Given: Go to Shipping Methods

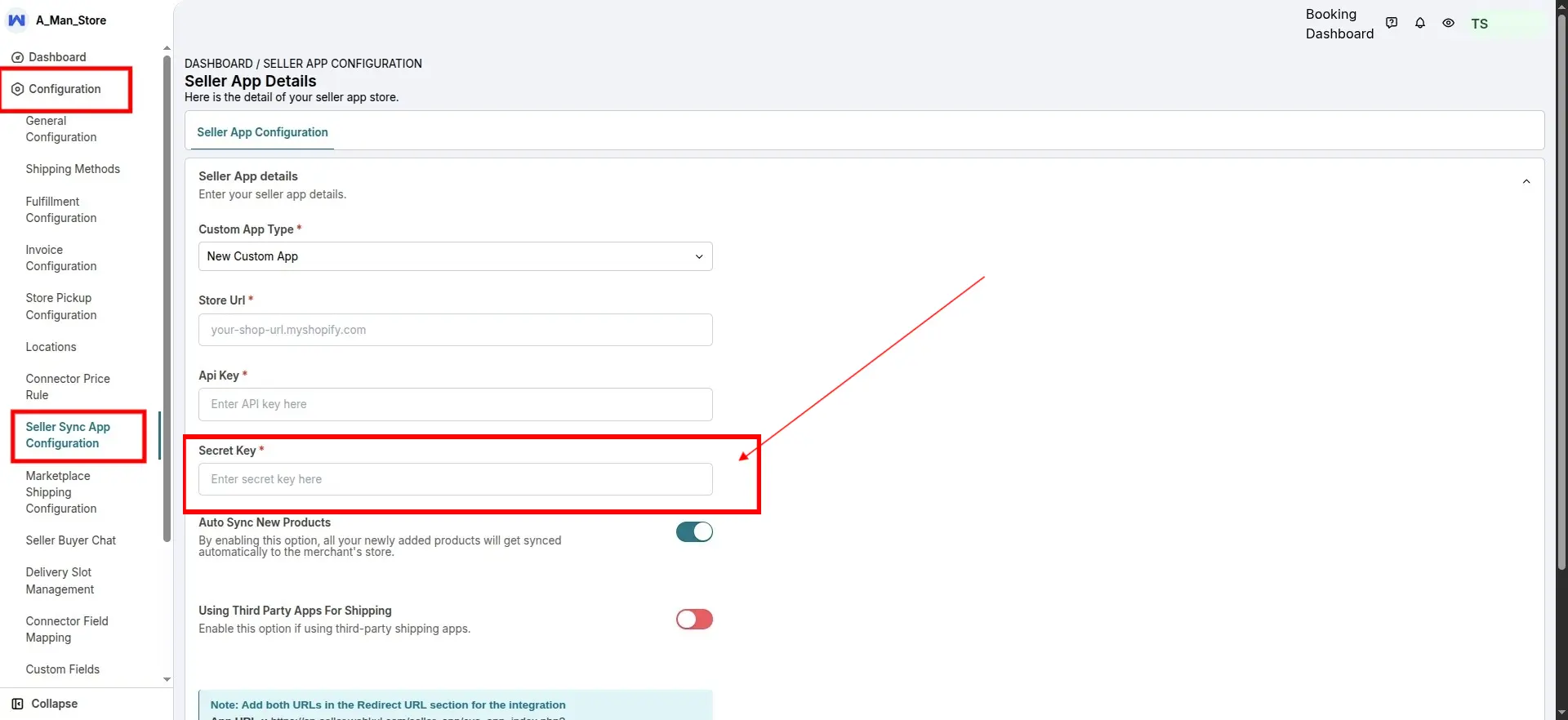Looking at the screenshot, I should (x=73, y=169).
